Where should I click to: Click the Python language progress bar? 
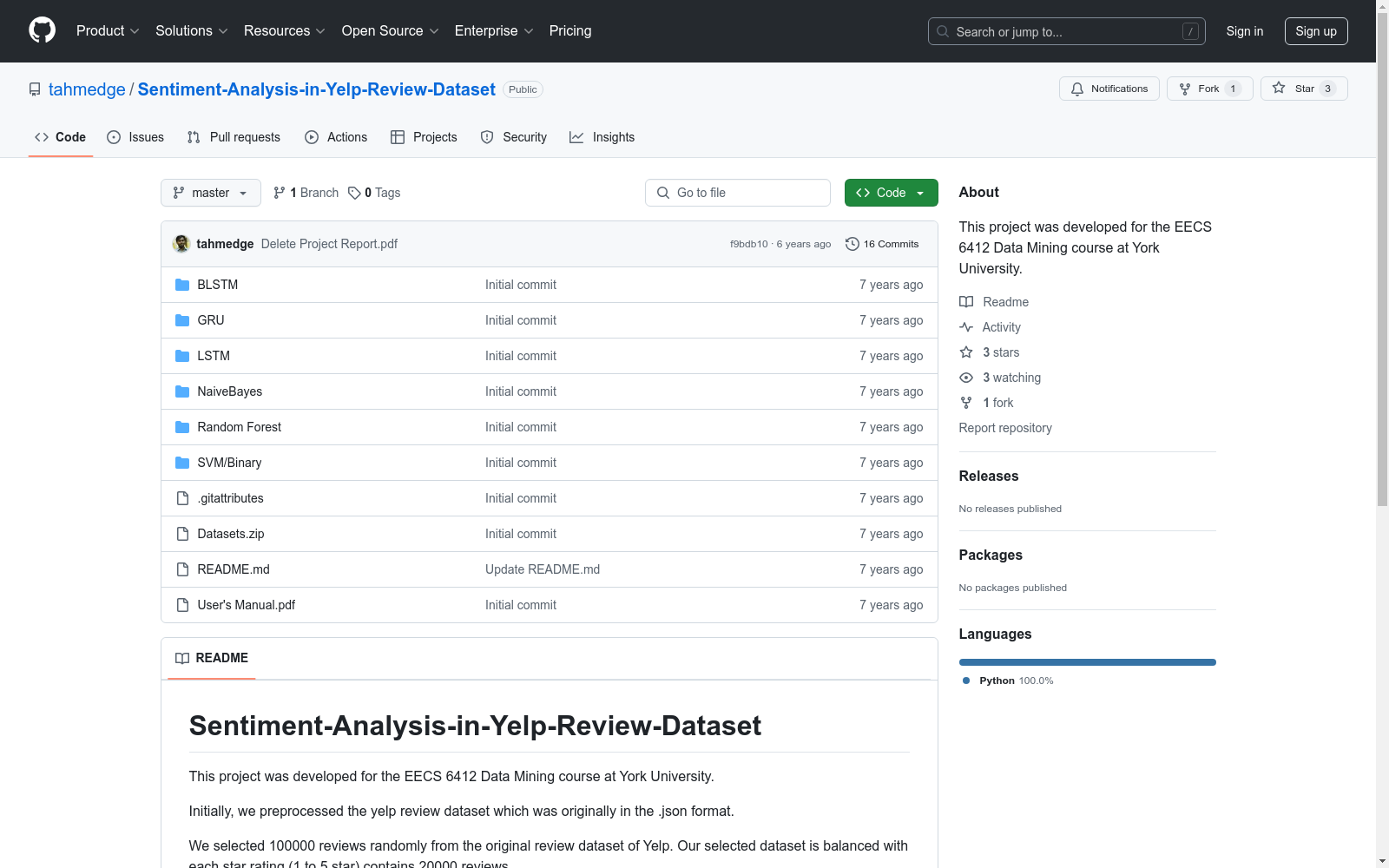(x=1088, y=662)
